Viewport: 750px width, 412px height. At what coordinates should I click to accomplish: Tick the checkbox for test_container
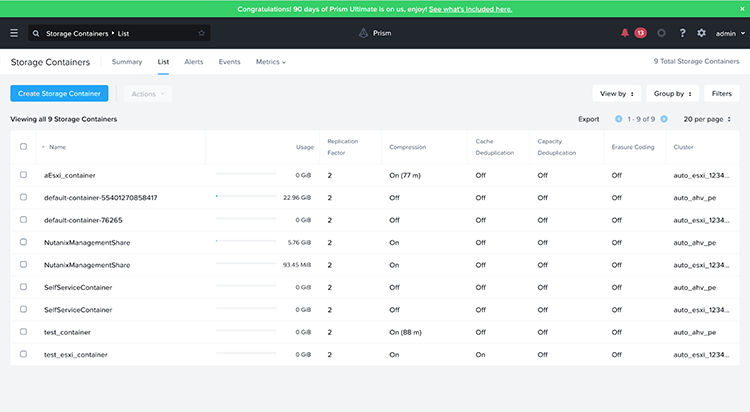(24, 332)
